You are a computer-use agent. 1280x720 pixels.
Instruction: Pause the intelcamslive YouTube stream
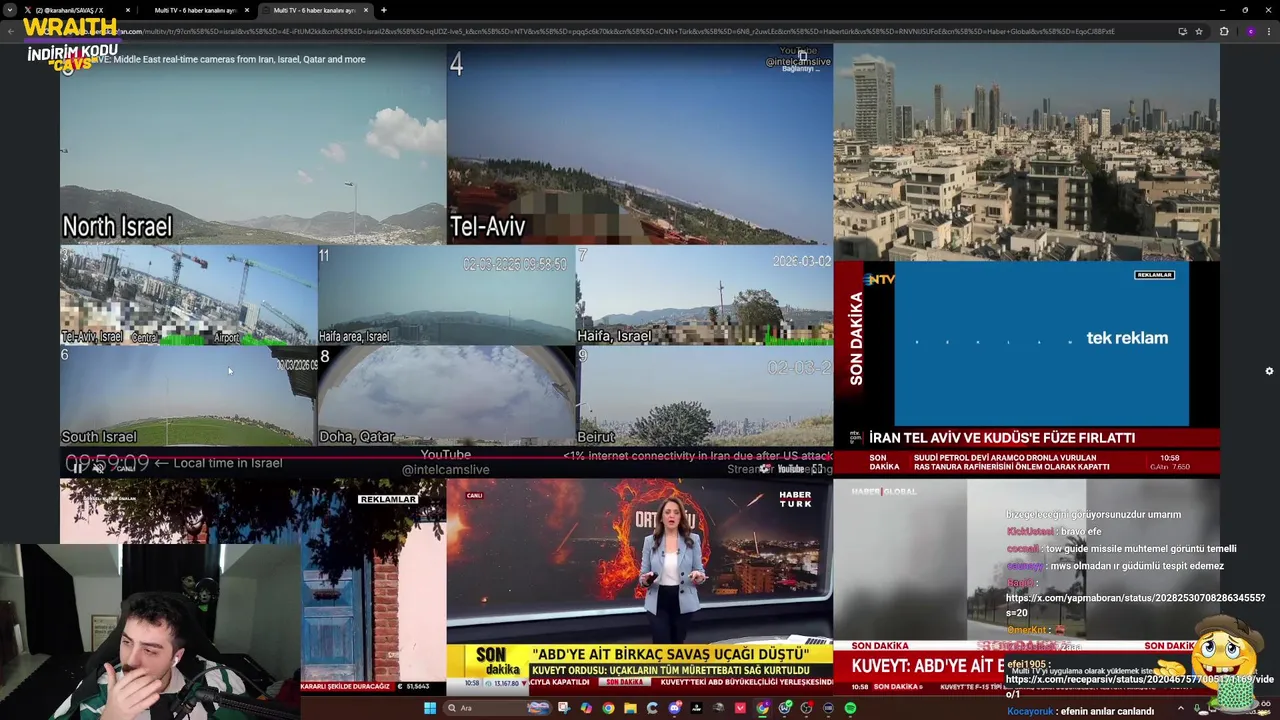click(78, 468)
